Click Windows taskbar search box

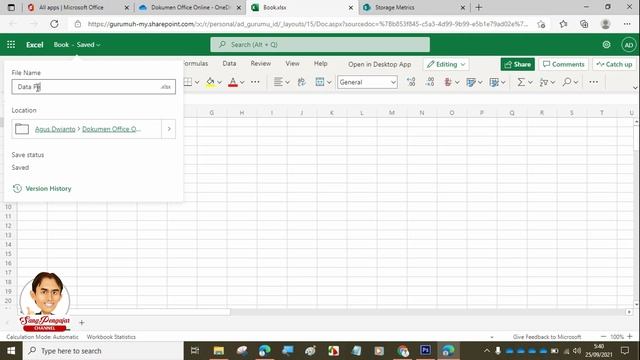point(102,351)
